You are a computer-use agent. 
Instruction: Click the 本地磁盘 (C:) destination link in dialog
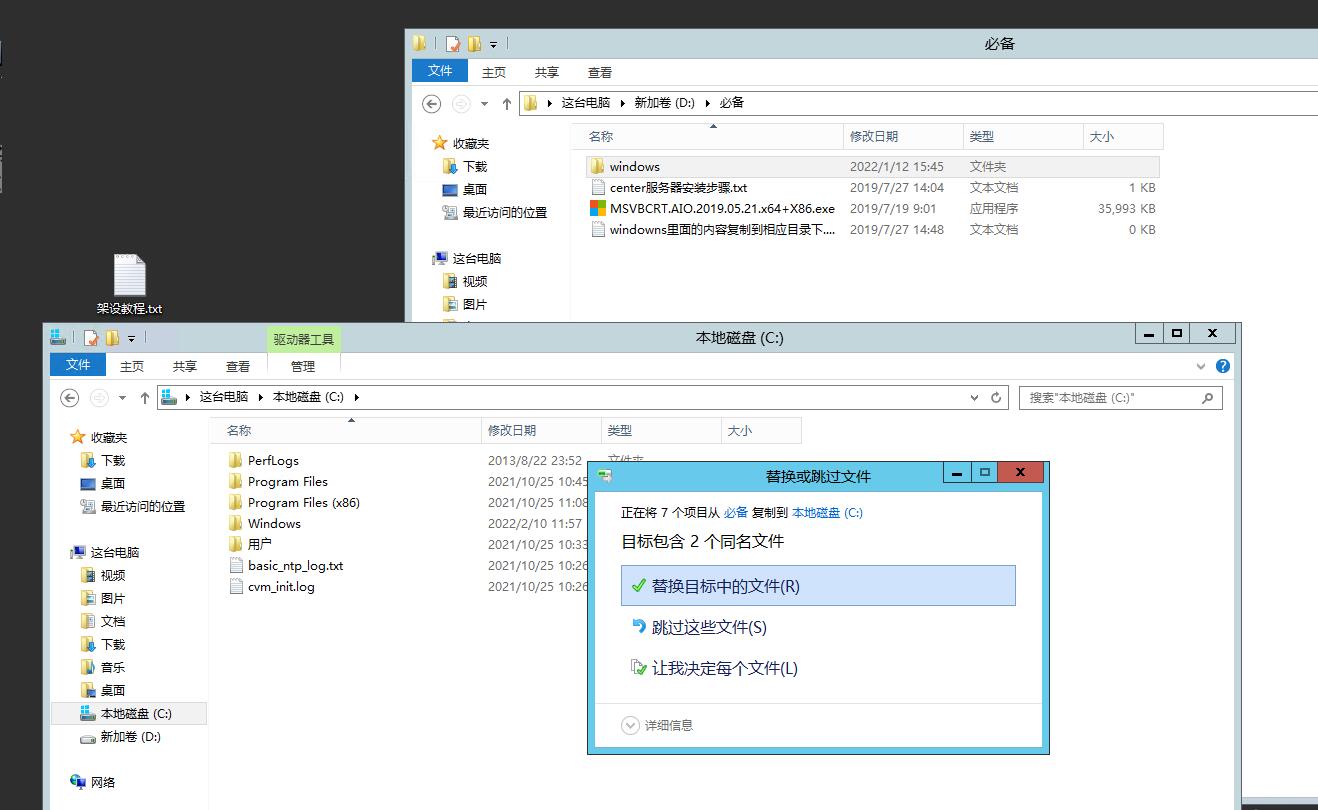[827, 513]
